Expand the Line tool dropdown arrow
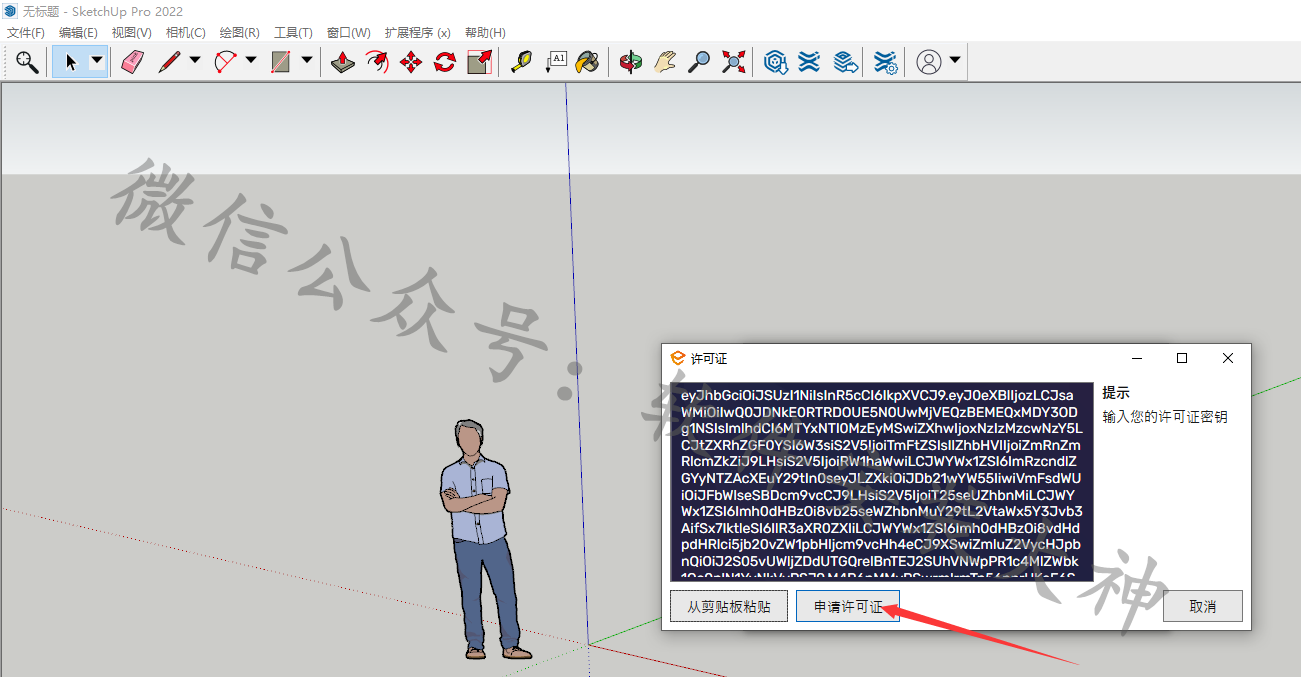The image size is (1301, 677). point(195,61)
